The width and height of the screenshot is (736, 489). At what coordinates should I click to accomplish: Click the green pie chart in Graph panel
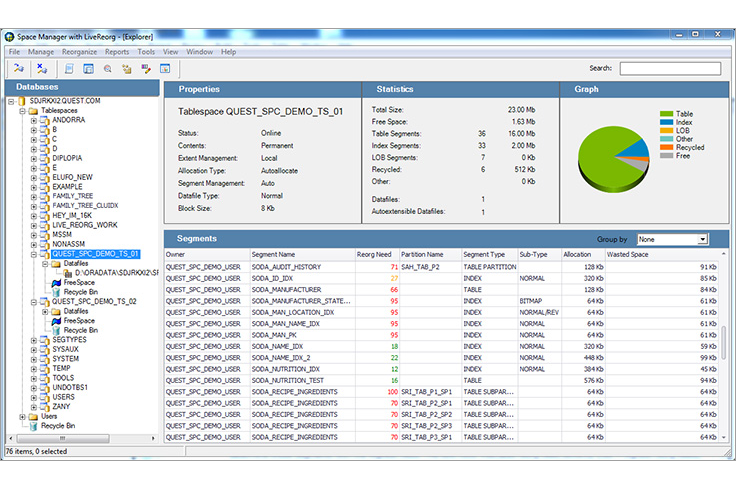point(613,159)
